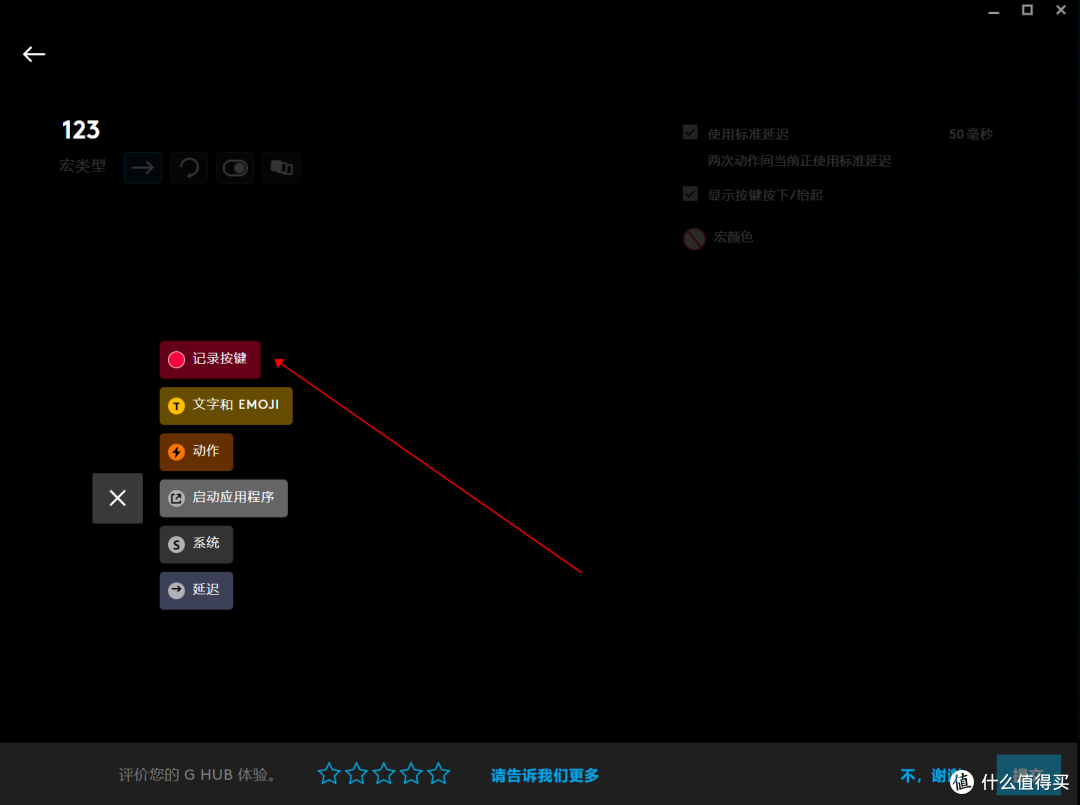Choose the 延迟 delay option

pos(196,590)
